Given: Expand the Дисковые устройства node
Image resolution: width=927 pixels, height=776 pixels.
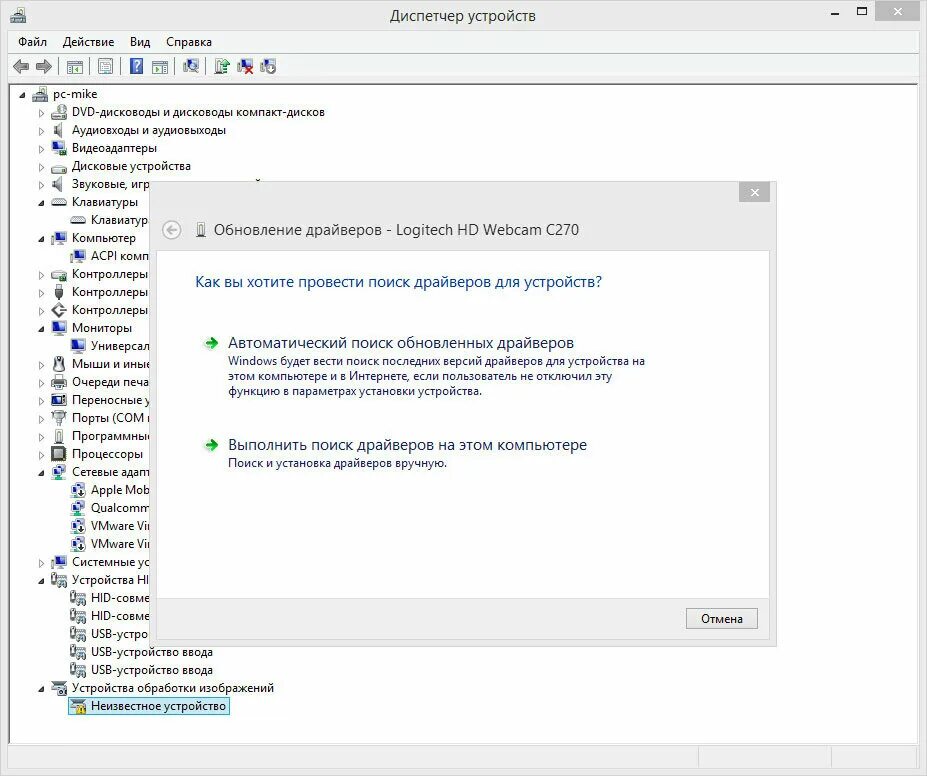Looking at the screenshot, I should click(x=41, y=167).
